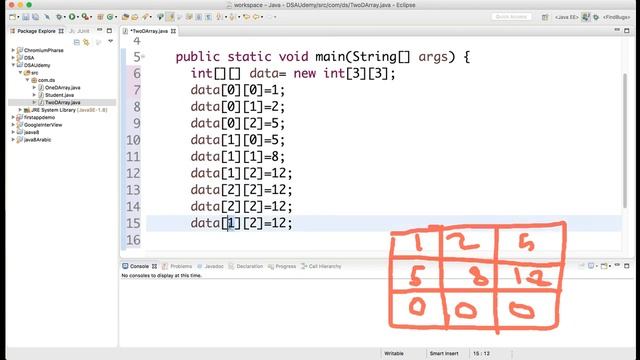Click the Save icon in toolbar

(26, 17)
